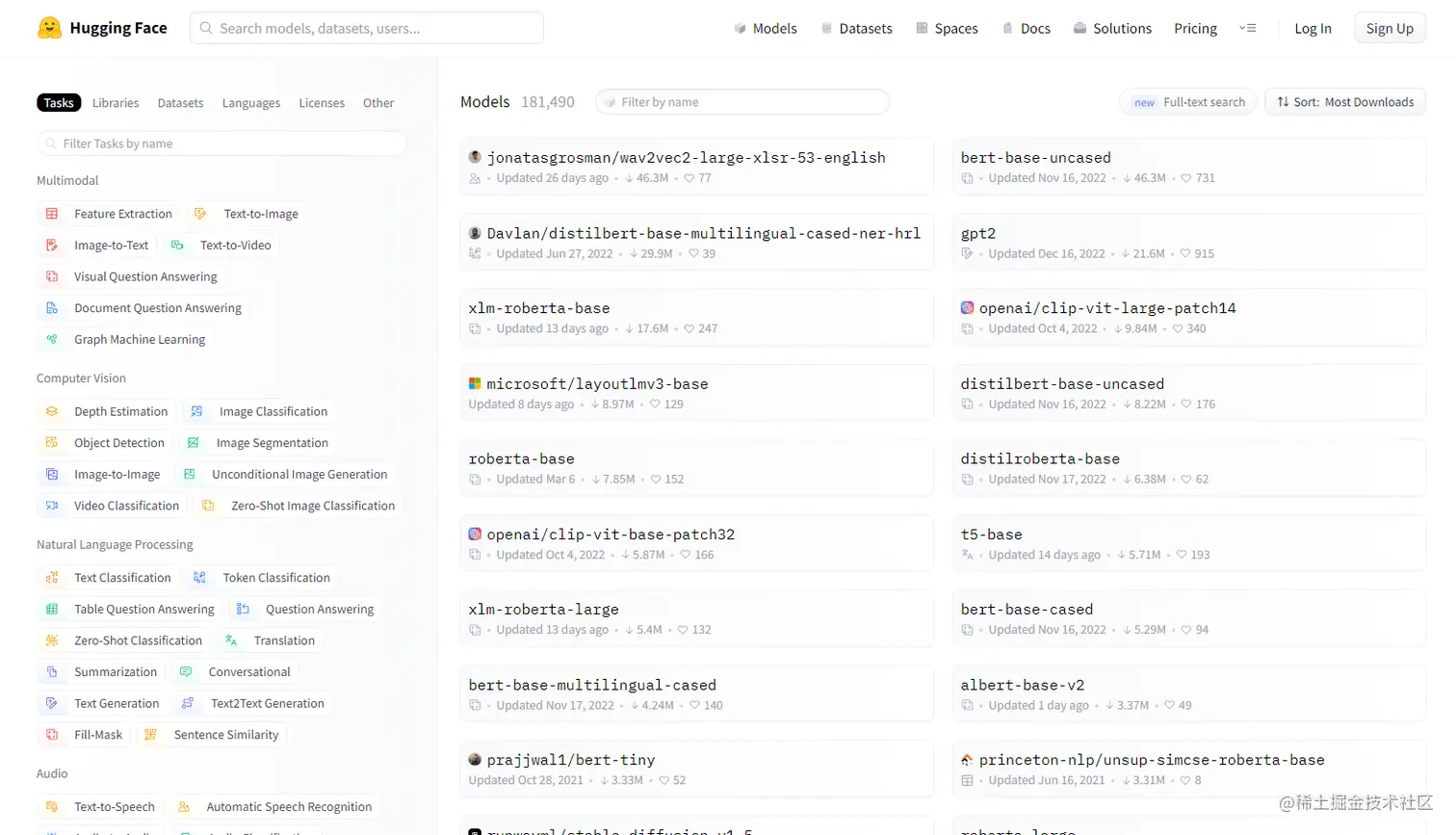This screenshot has width=1456, height=835.
Task: Open the distilroberta-base model card
Action: (x=1188, y=468)
